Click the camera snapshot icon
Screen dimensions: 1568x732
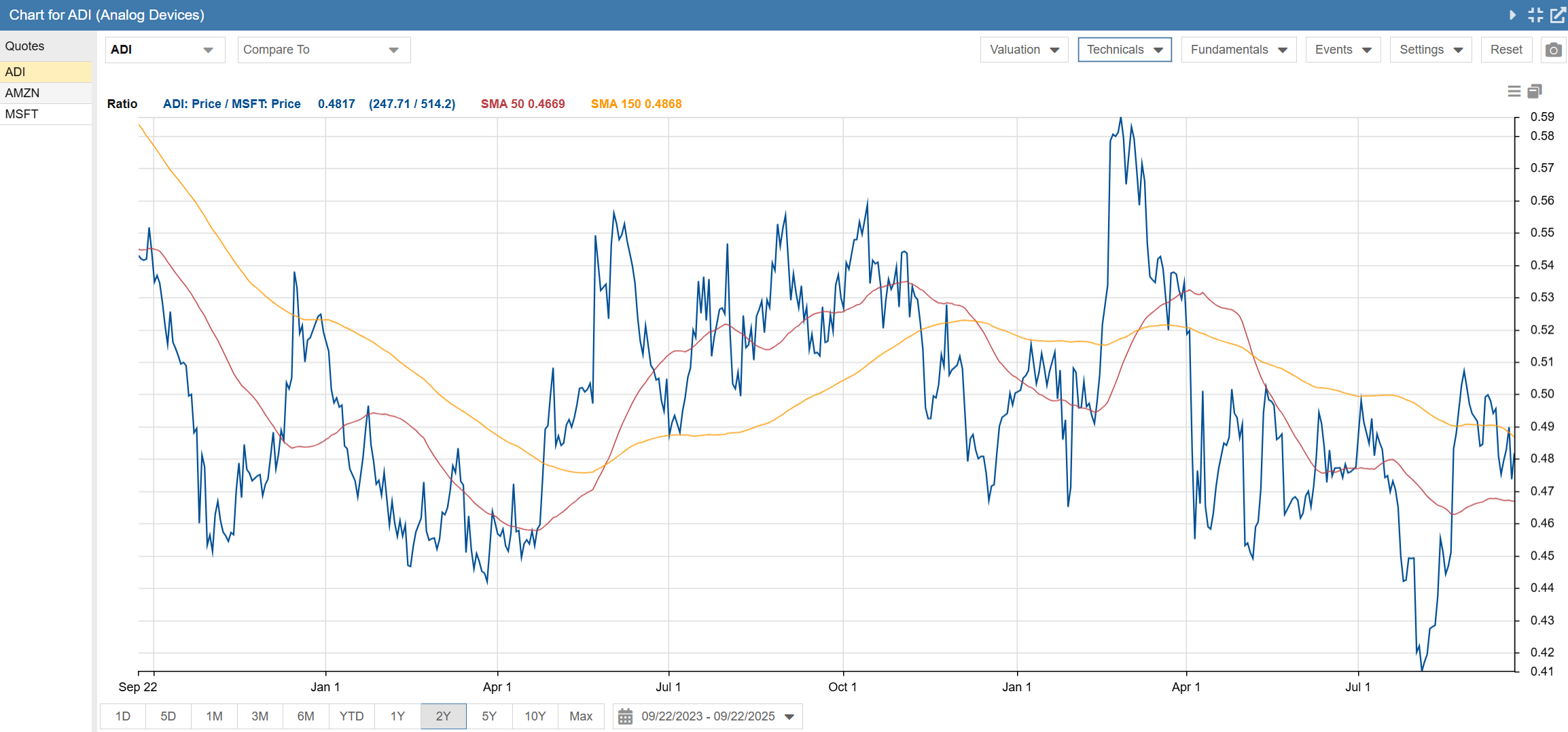(x=1553, y=50)
